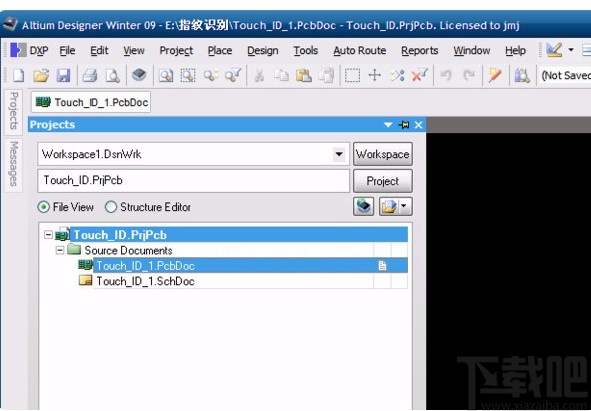Collapse the Touch_ID.PrjPcb tree node
The height and width of the screenshot is (411, 591).
pyautogui.click(x=48, y=235)
